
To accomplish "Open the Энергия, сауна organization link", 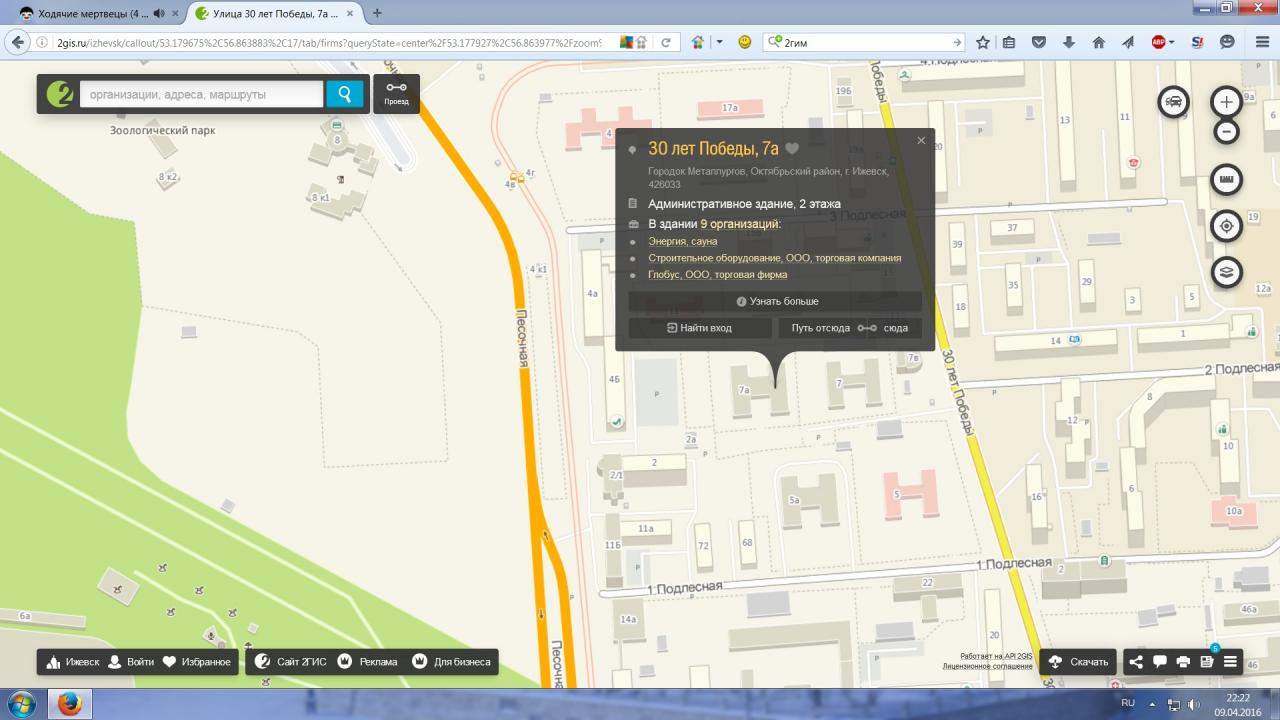I will coord(683,242).
